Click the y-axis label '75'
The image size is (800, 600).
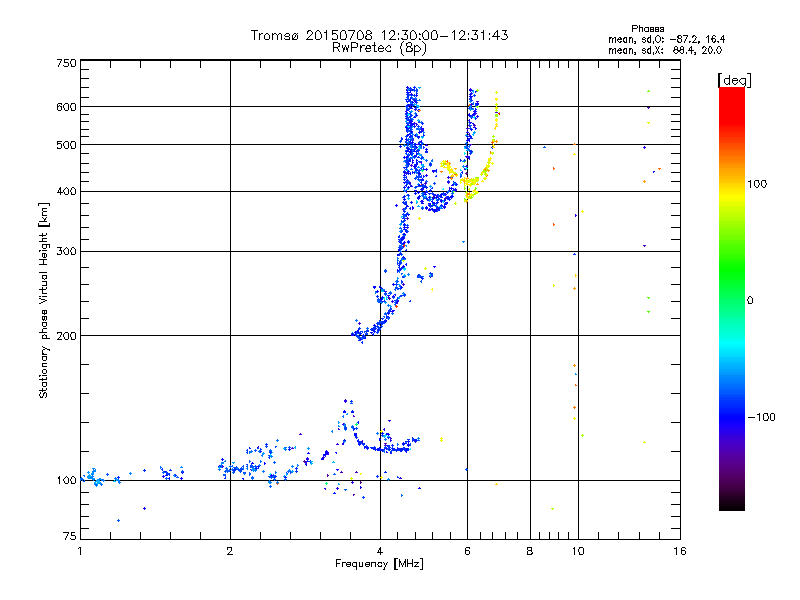coord(70,536)
